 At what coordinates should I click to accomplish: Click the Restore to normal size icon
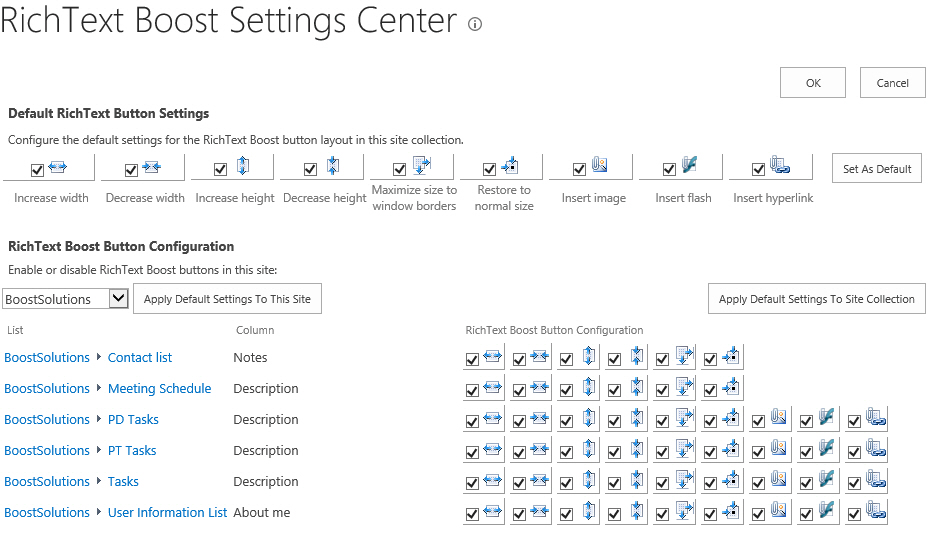(x=510, y=167)
